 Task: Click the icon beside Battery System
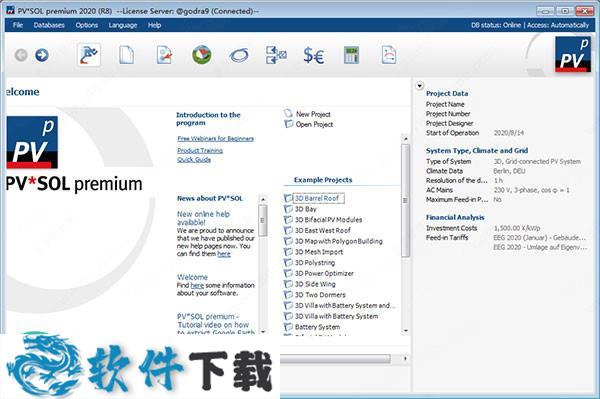click(x=288, y=327)
